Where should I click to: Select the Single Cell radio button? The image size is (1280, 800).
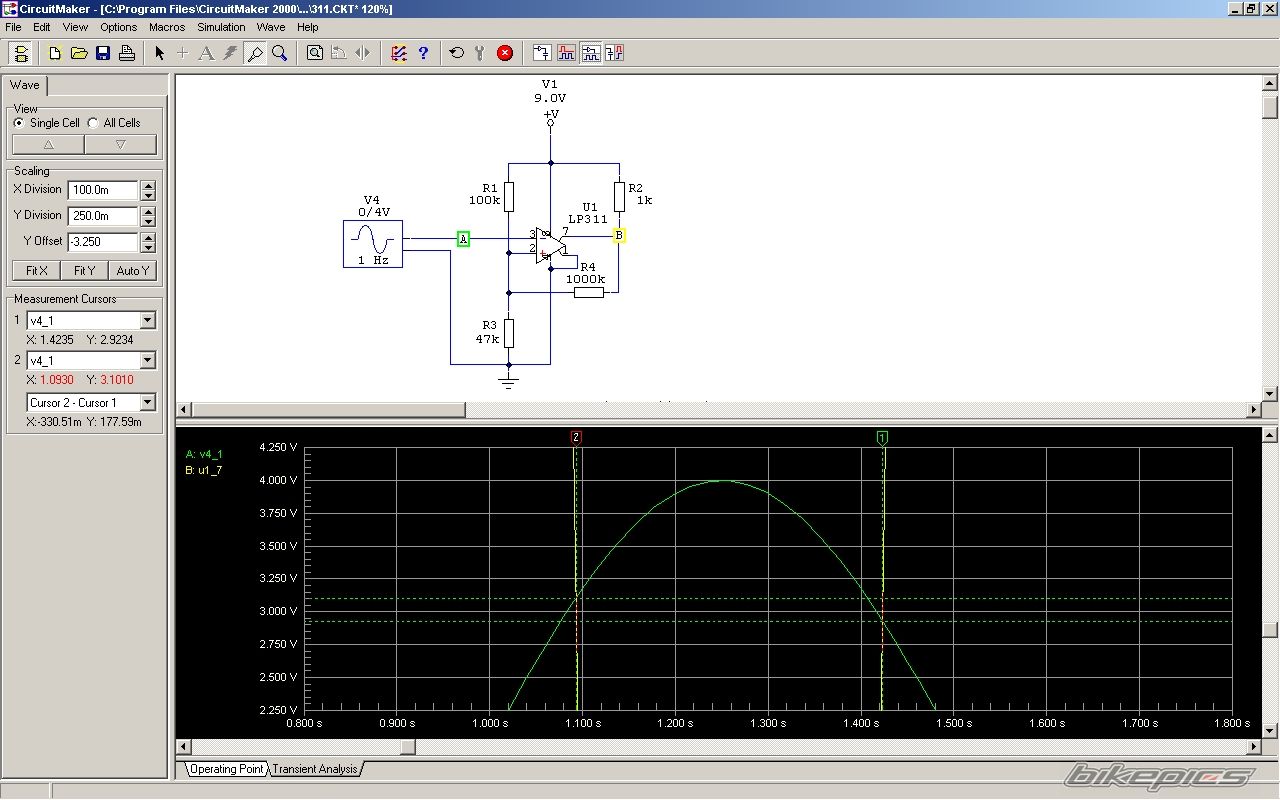tap(19, 123)
